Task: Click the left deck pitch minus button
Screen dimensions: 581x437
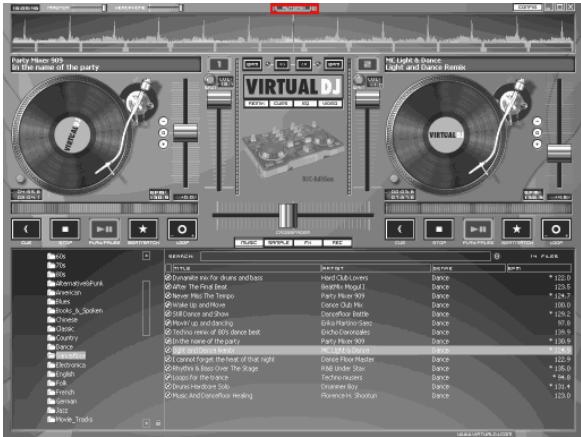Action: point(163,121)
